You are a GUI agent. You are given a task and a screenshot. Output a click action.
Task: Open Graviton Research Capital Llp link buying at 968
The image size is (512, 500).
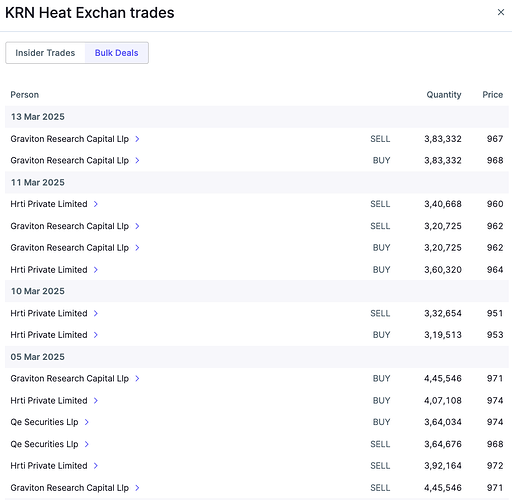[69, 160]
